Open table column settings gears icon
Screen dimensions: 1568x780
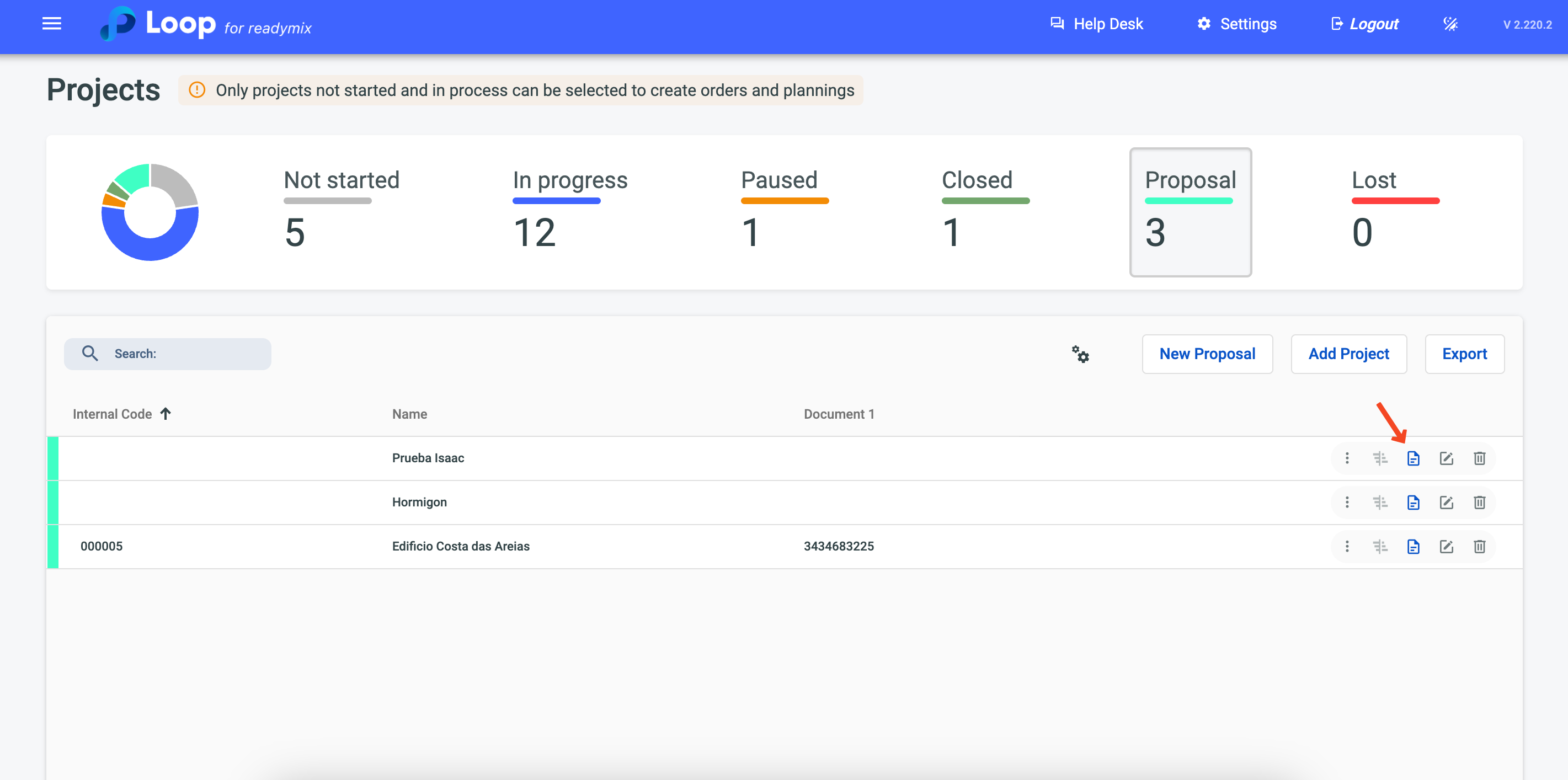click(1080, 354)
